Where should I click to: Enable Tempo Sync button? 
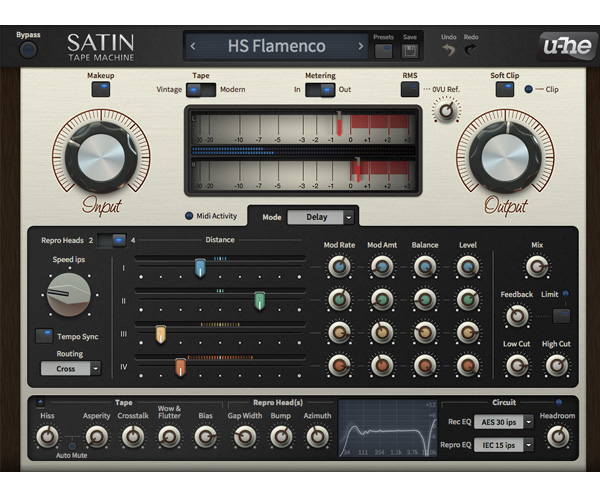click(44, 336)
